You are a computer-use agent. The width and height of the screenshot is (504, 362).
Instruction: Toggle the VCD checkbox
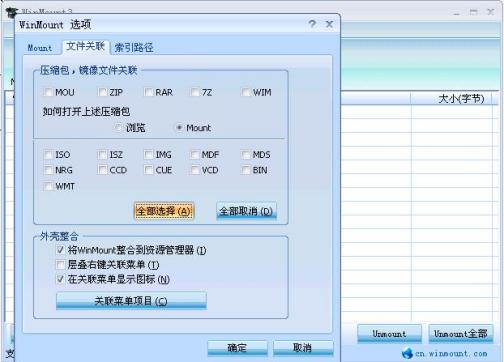(195, 170)
